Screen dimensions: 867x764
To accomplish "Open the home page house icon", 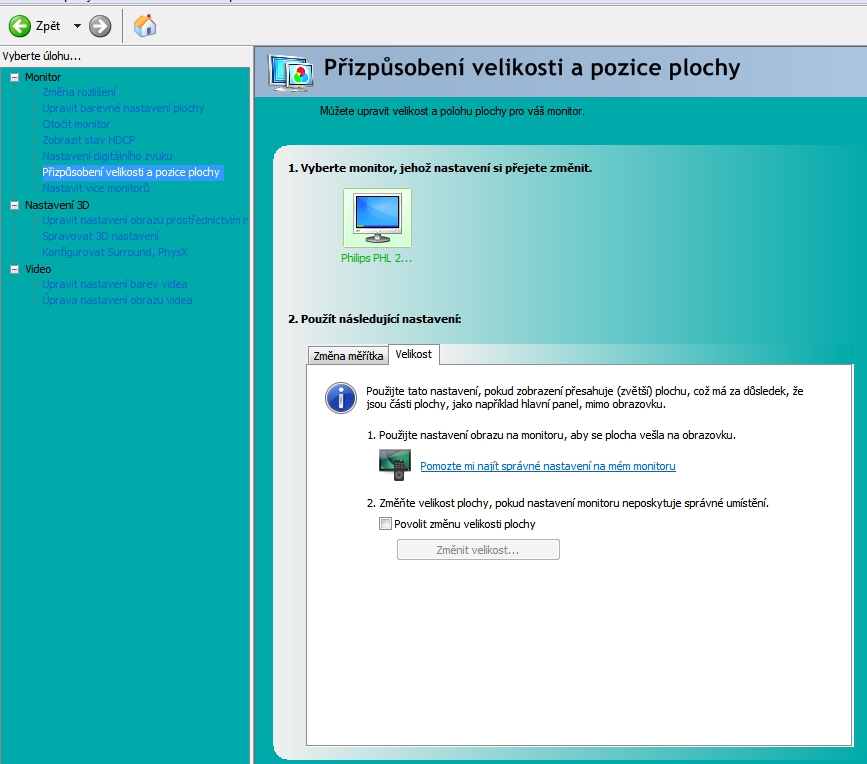I will coord(145,26).
